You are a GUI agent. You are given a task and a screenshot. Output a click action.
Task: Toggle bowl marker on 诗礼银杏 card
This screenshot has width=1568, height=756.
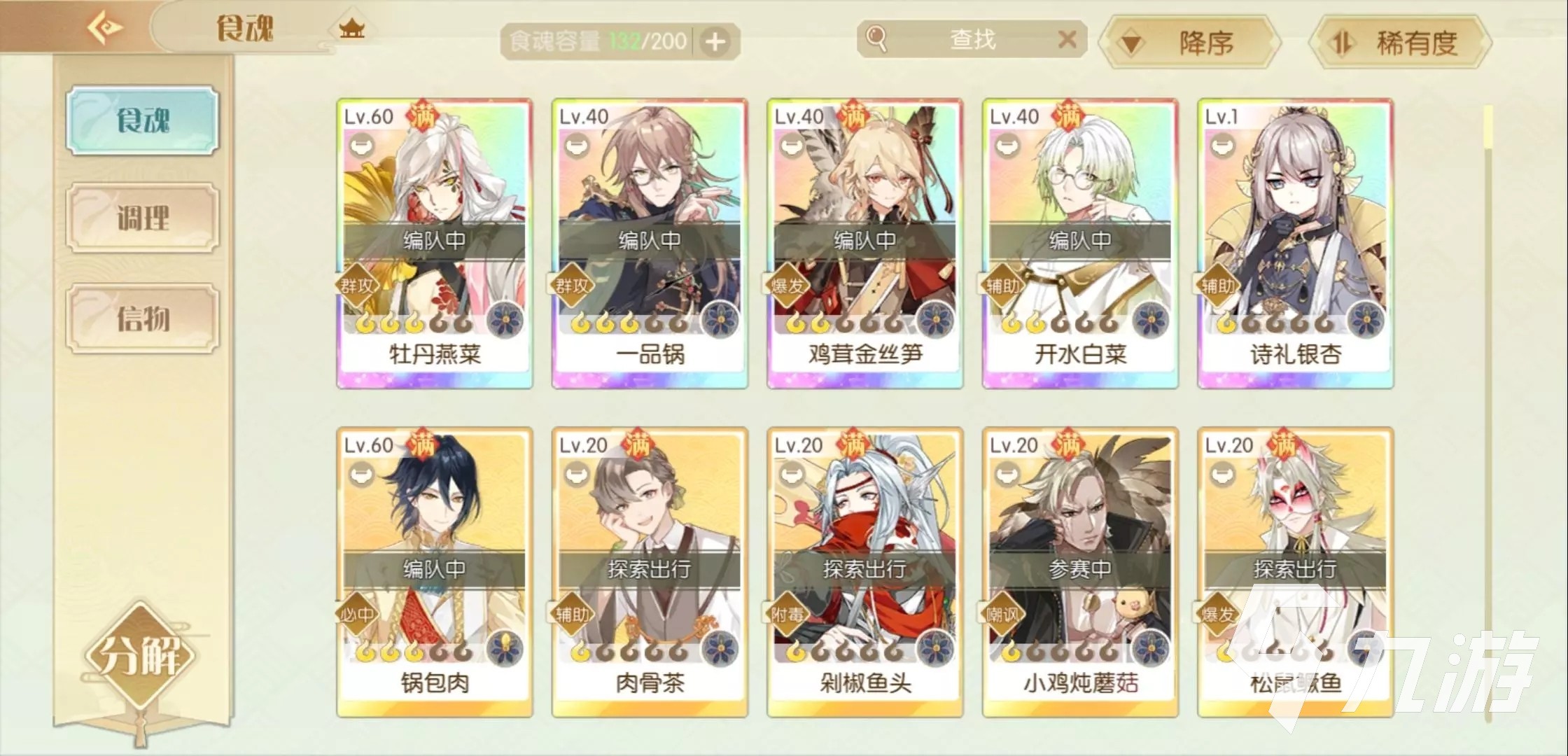click(1222, 146)
